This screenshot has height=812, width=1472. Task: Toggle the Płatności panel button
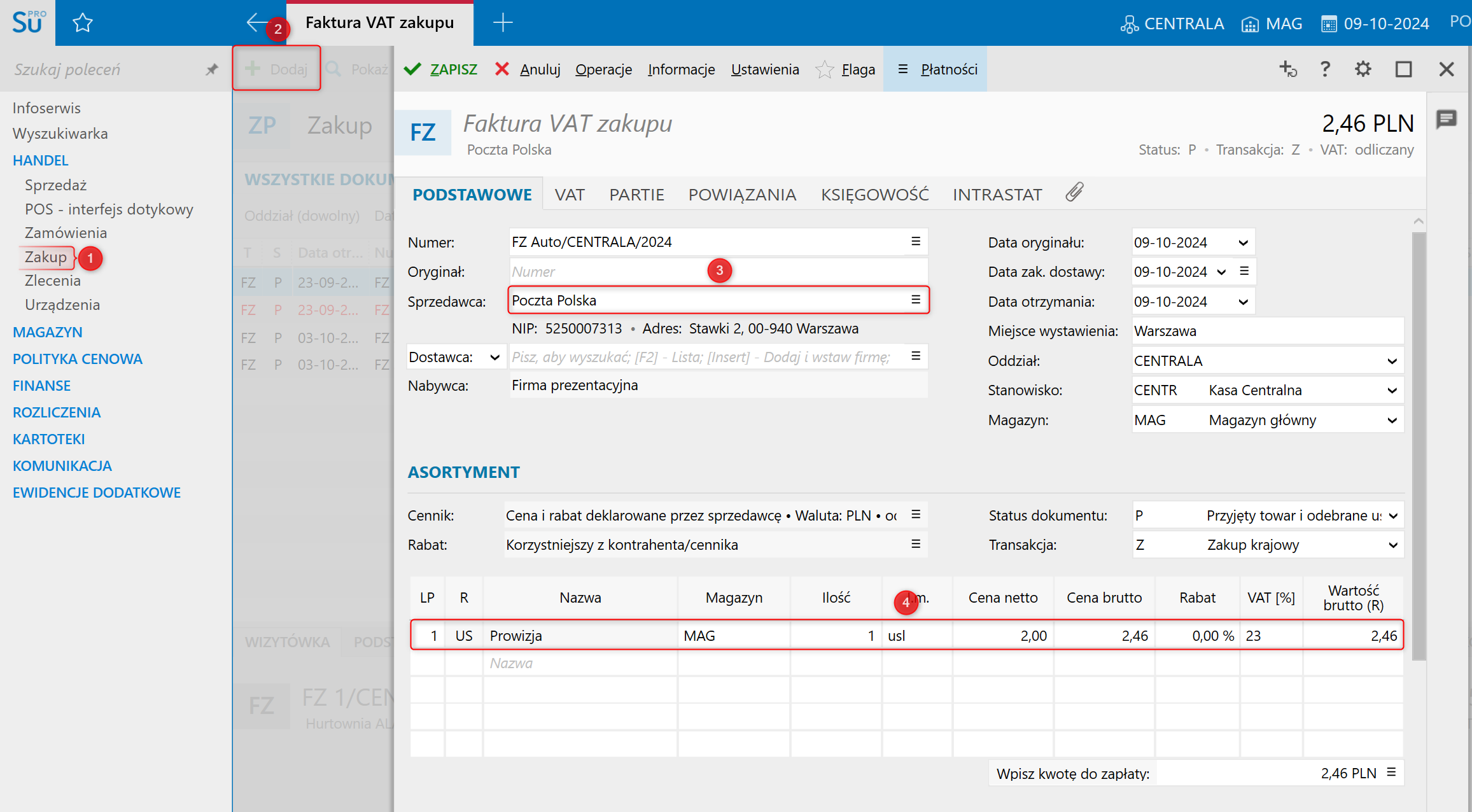pyautogui.click(x=936, y=69)
